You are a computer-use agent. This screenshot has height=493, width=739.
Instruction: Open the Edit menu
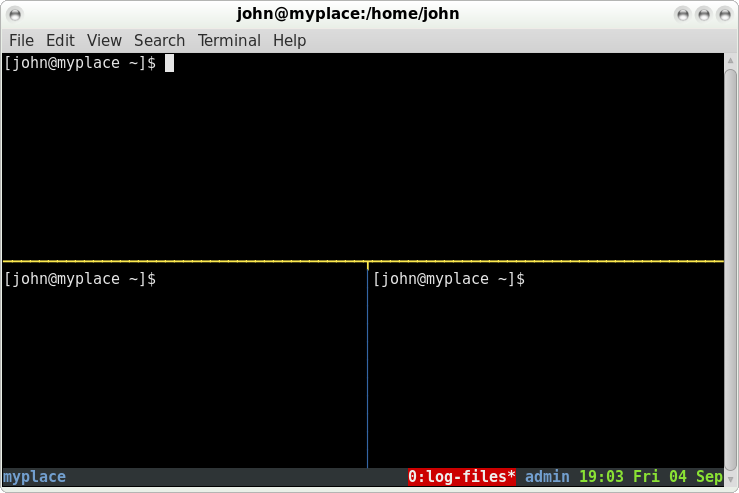pyautogui.click(x=60, y=41)
